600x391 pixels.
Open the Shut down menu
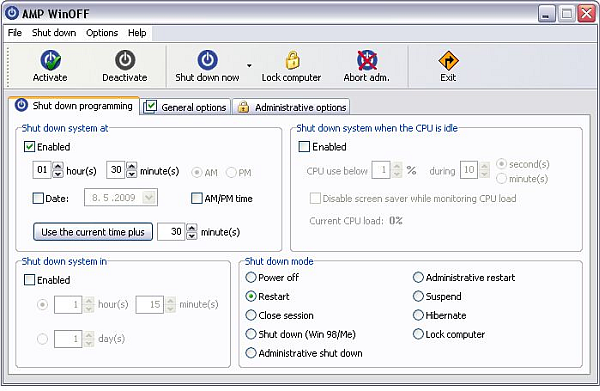54,33
